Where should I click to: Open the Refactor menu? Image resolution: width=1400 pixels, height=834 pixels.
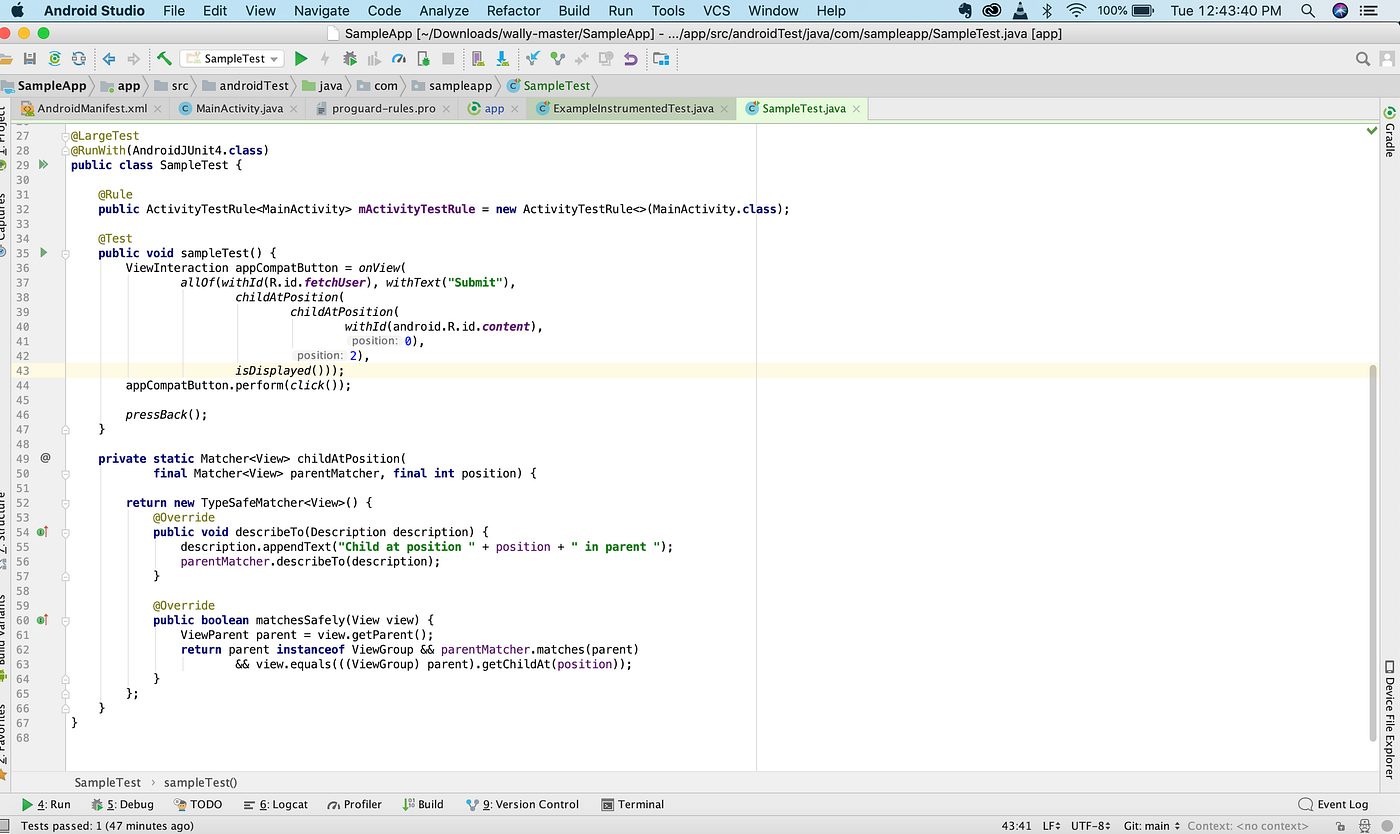click(x=513, y=11)
